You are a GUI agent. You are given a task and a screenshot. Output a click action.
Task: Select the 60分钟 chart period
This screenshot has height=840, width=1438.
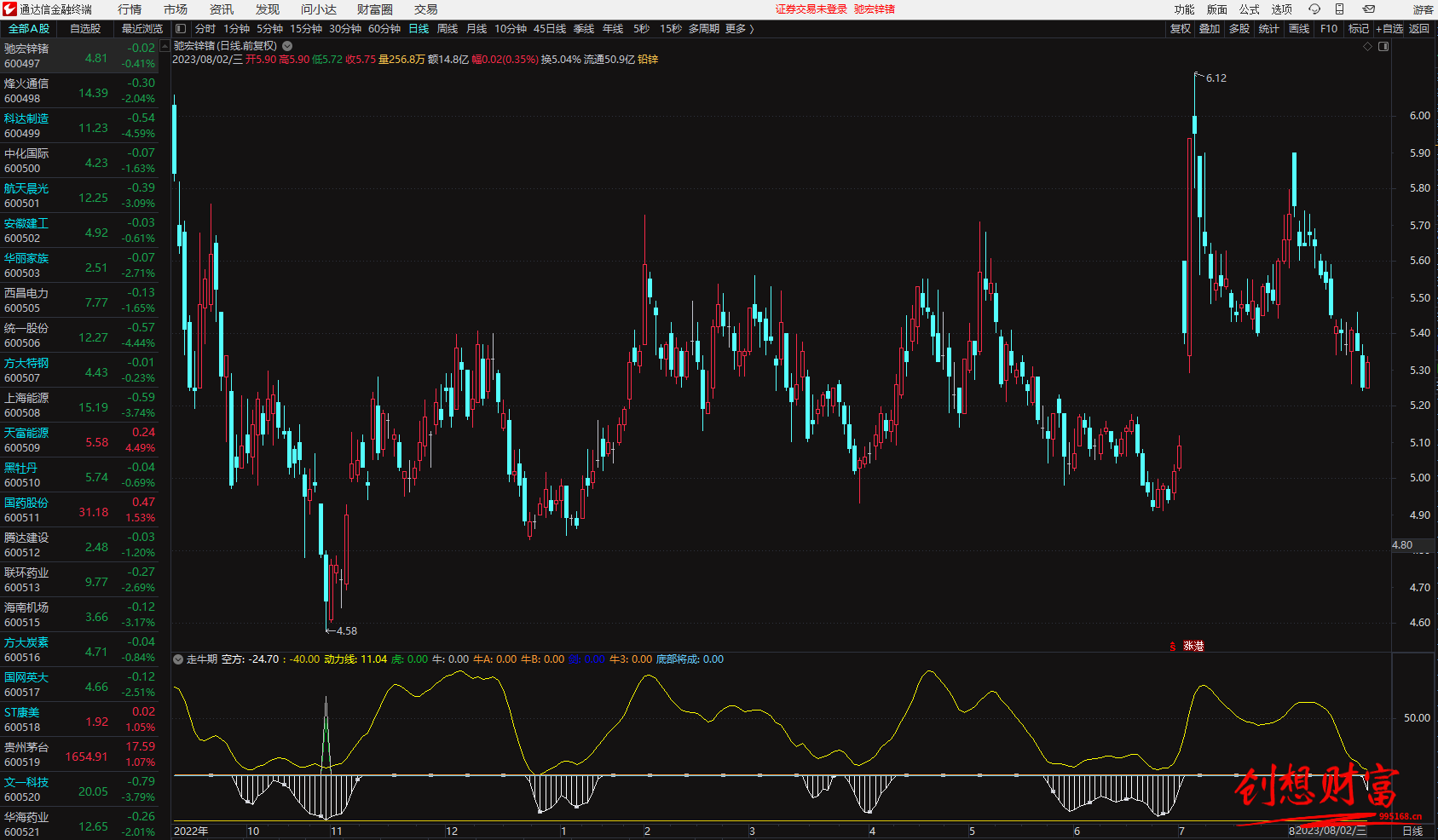(384, 29)
